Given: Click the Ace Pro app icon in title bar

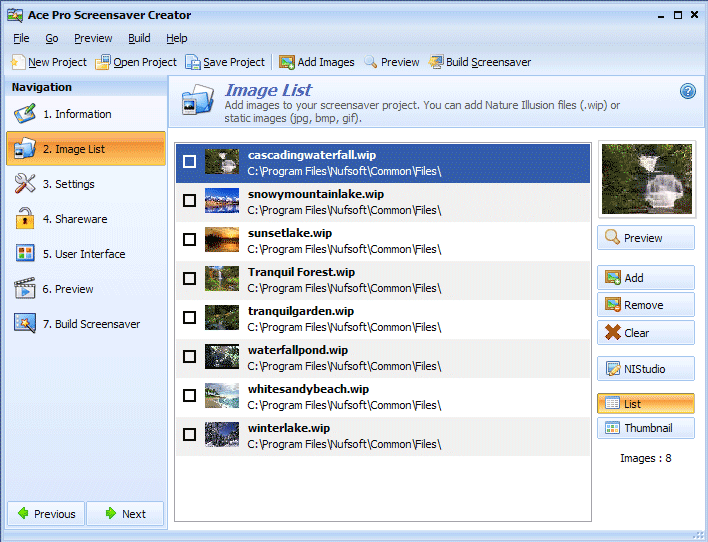Looking at the screenshot, I should point(15,15).
